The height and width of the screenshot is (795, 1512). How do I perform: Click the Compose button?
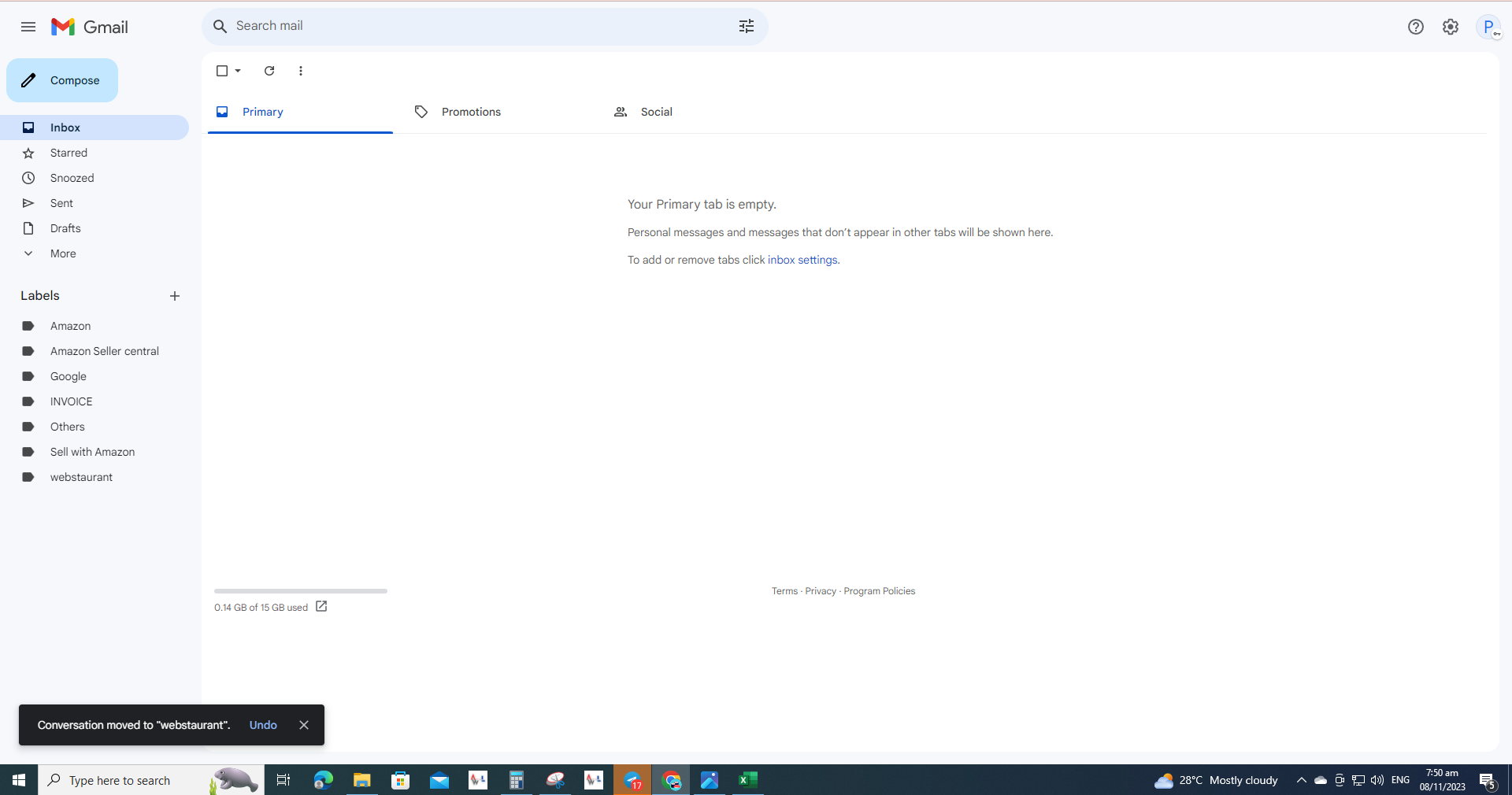62,80
